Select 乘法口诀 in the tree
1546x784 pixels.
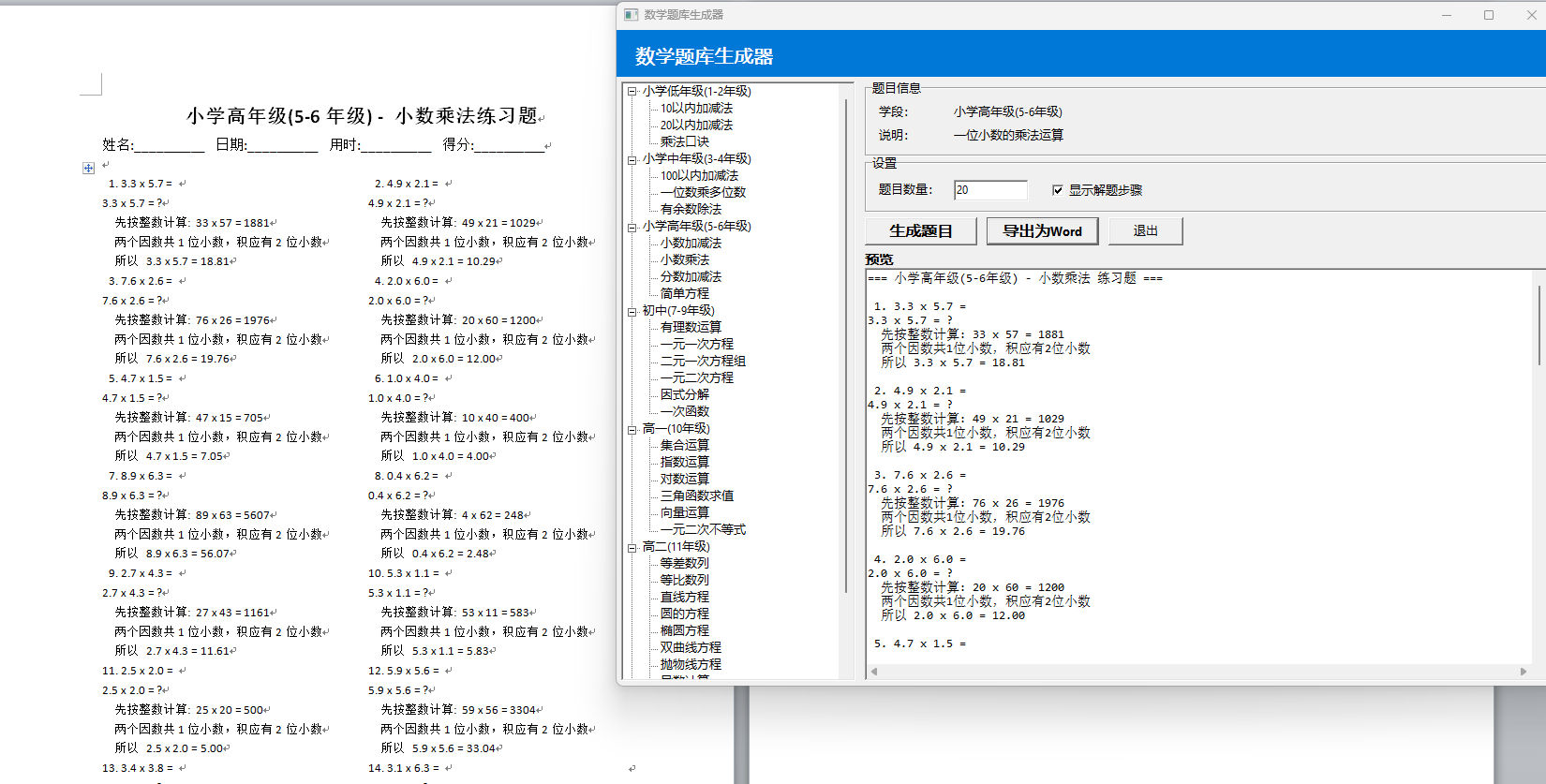pos(684,142)
